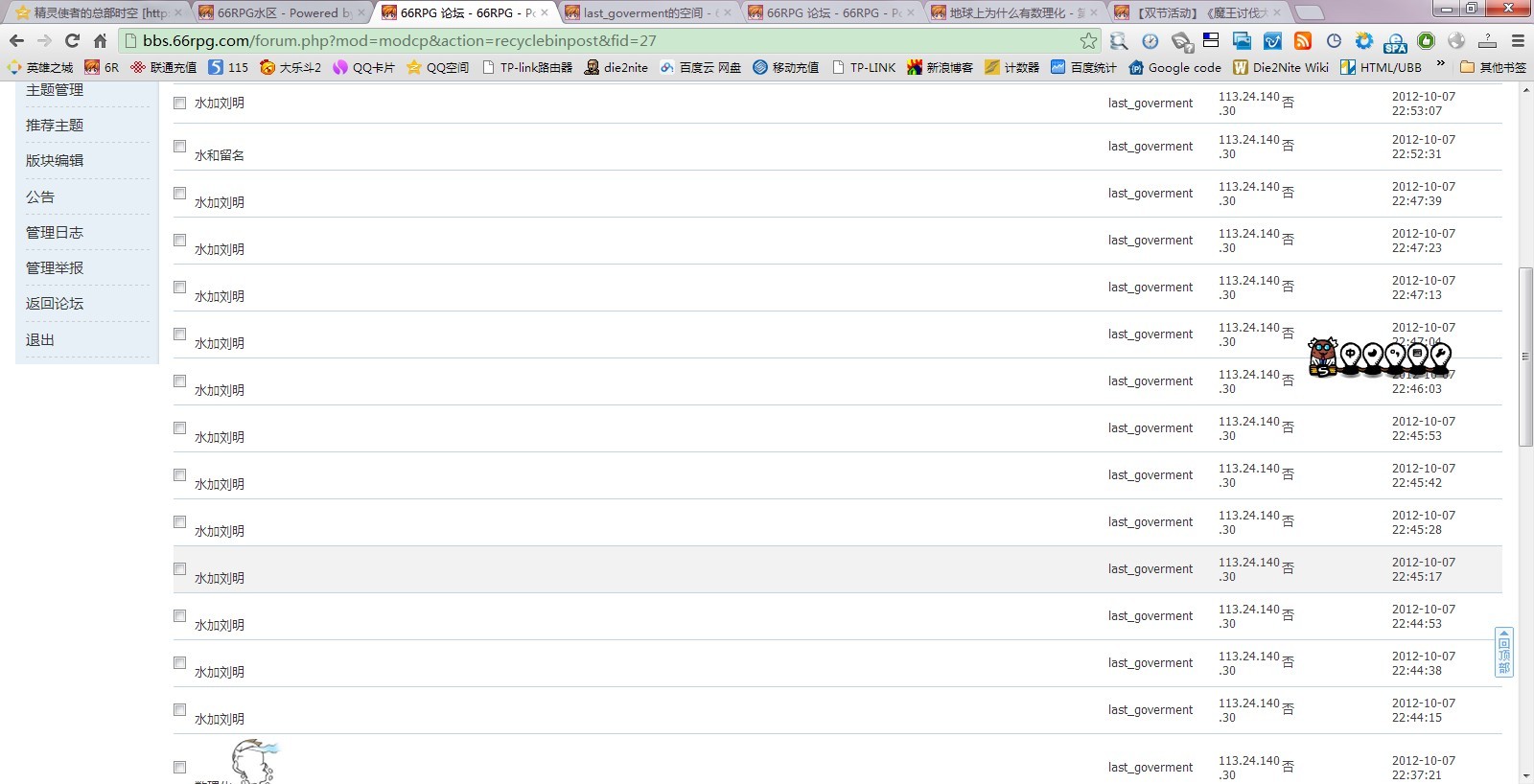Click 退出 to log out
Screen dimensions: 1534x784
pyautogui.click(x=40, y=340)
